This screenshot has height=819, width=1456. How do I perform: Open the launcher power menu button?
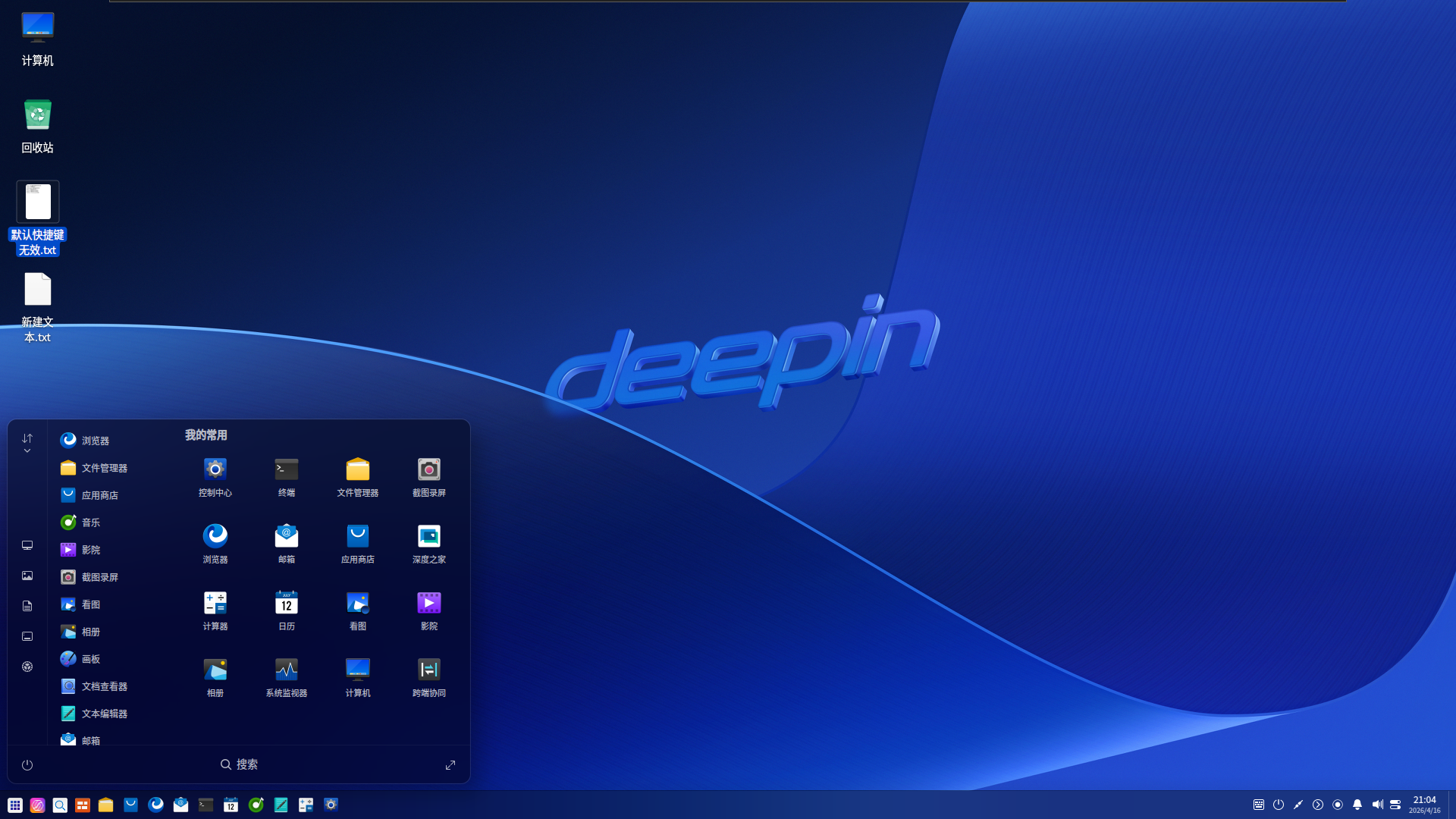pyautogui.click(x=27, y=765)
